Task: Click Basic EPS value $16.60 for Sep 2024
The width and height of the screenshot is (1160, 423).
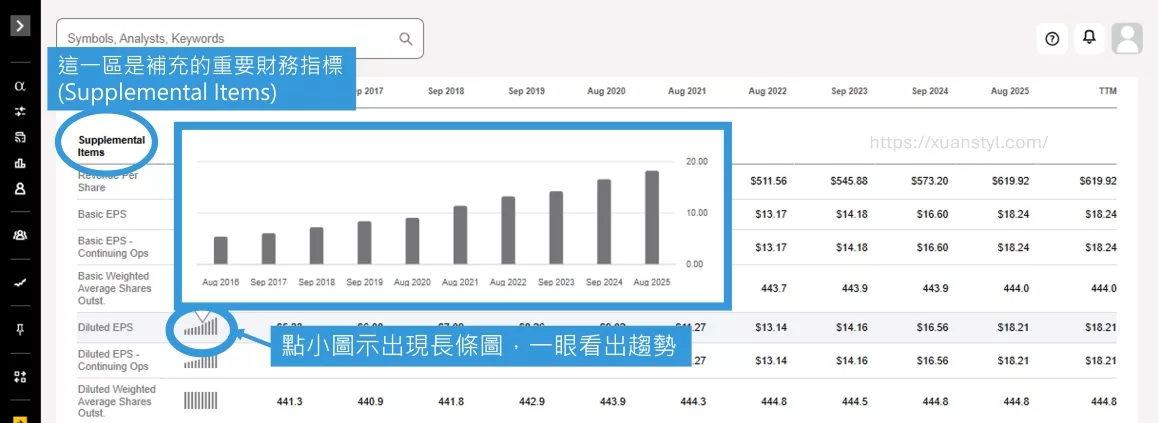Action: (933, 214)
